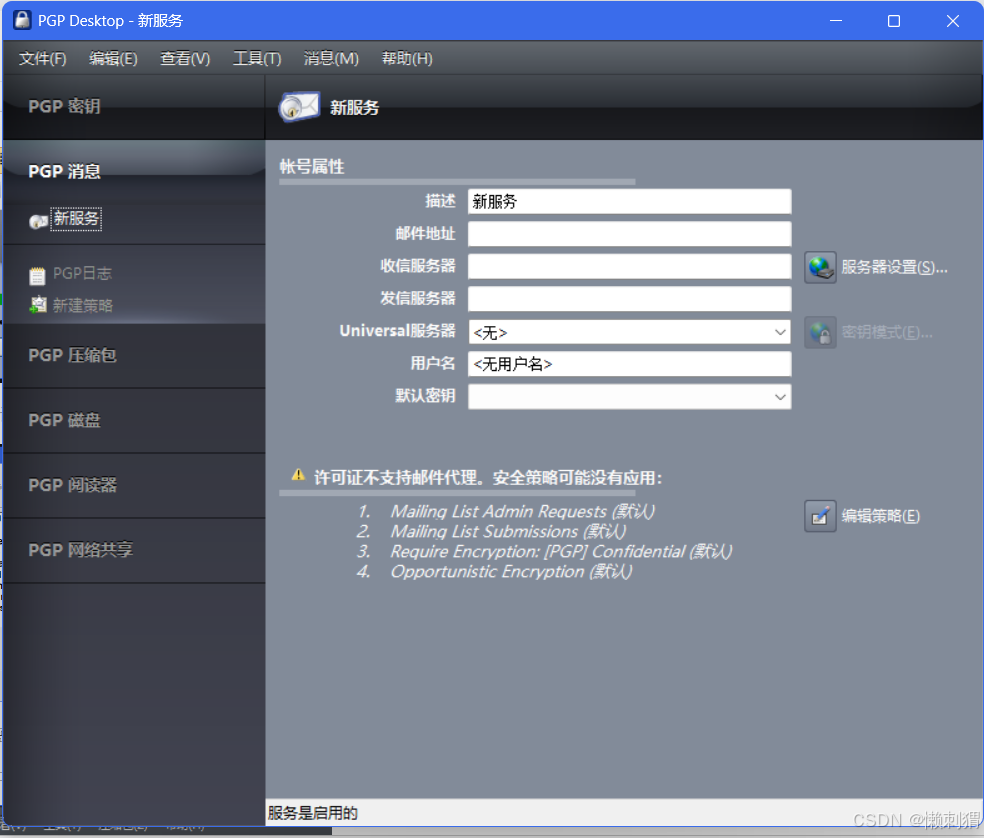Viewport: 984px width, 838px height.
Task: Select policy Mailing List Admin Requests
Action: click(522, 512)
